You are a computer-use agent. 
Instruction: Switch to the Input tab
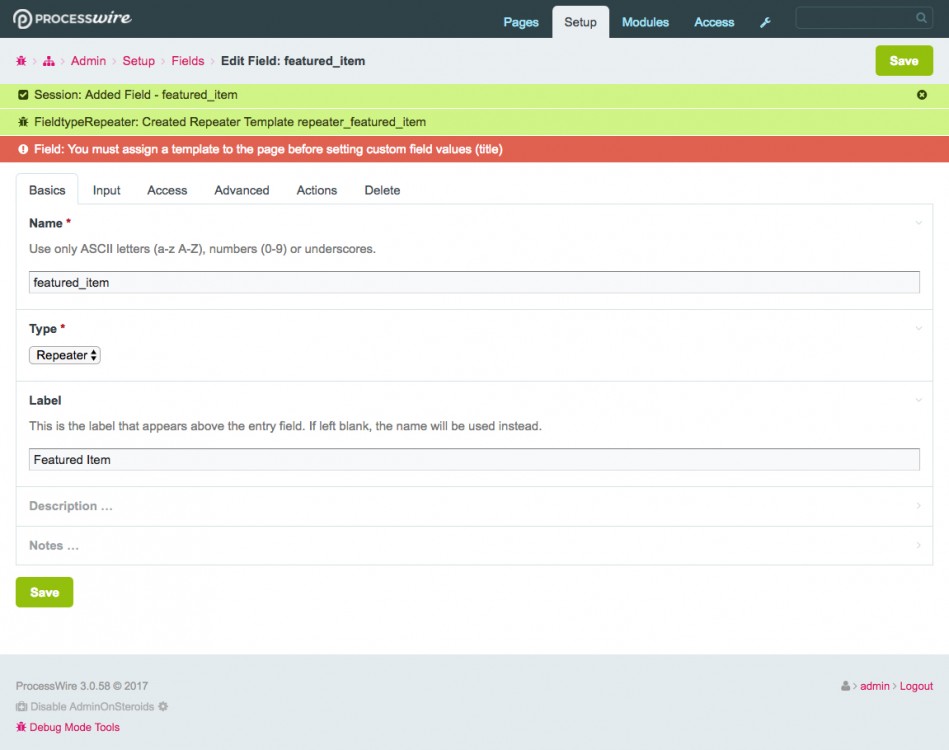pyautogui.click(x=107, y=190)
